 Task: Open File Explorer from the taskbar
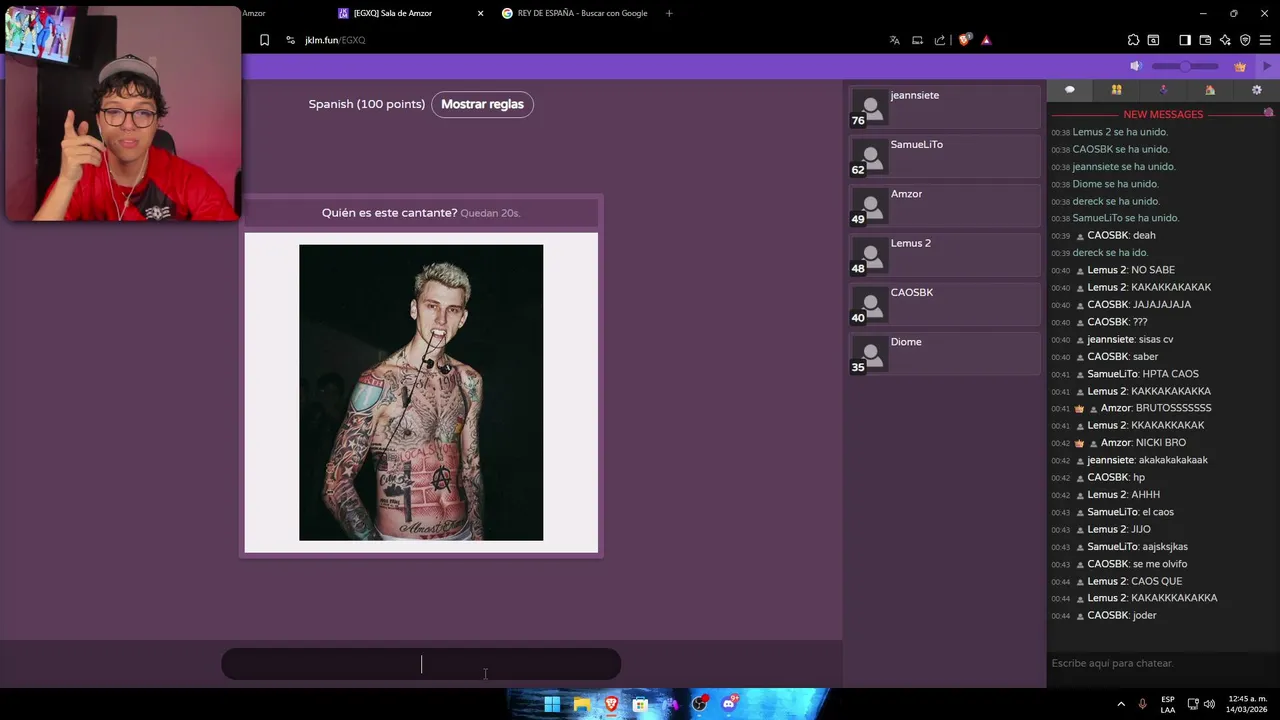click(581, 704)
